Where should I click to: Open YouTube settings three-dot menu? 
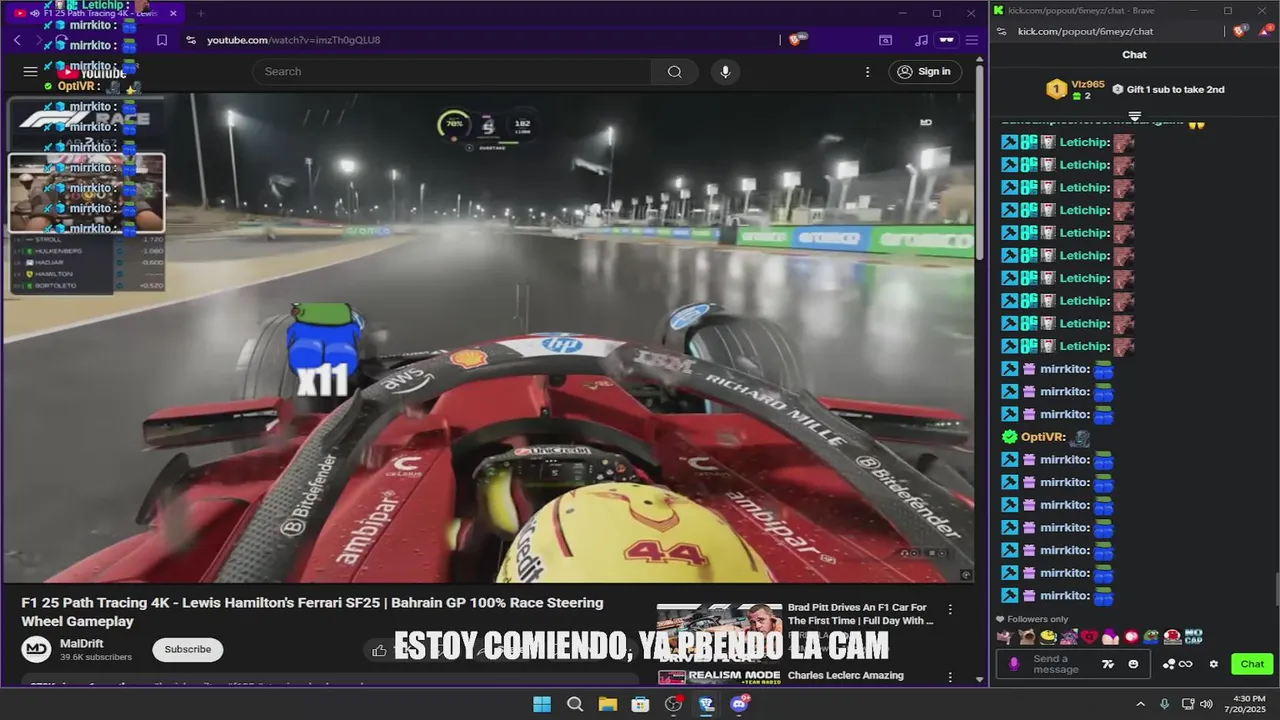868,71
